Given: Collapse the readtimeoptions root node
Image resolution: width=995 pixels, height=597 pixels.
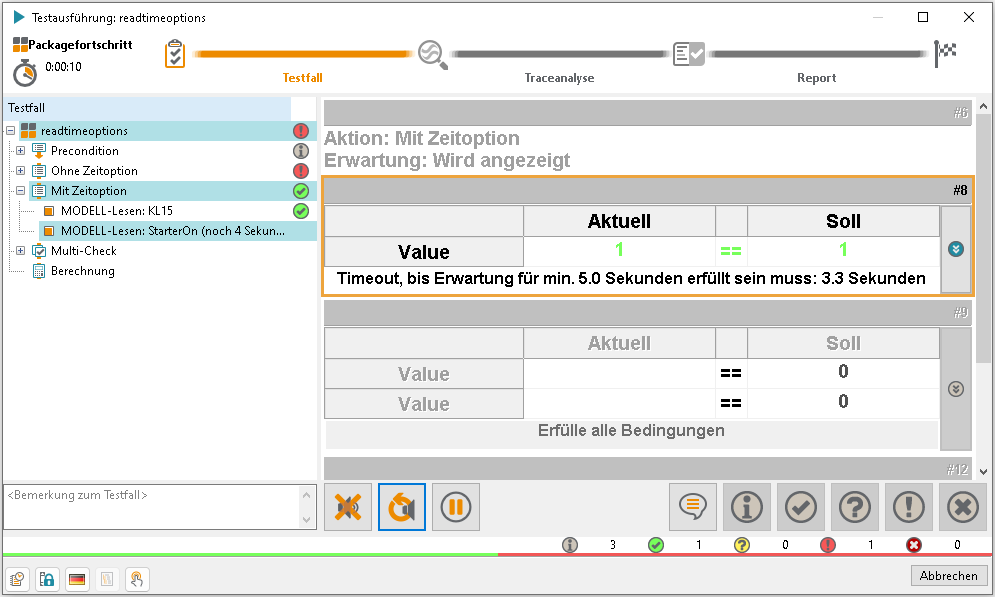Looking at the screenshot, I should [x=10, y=131].
